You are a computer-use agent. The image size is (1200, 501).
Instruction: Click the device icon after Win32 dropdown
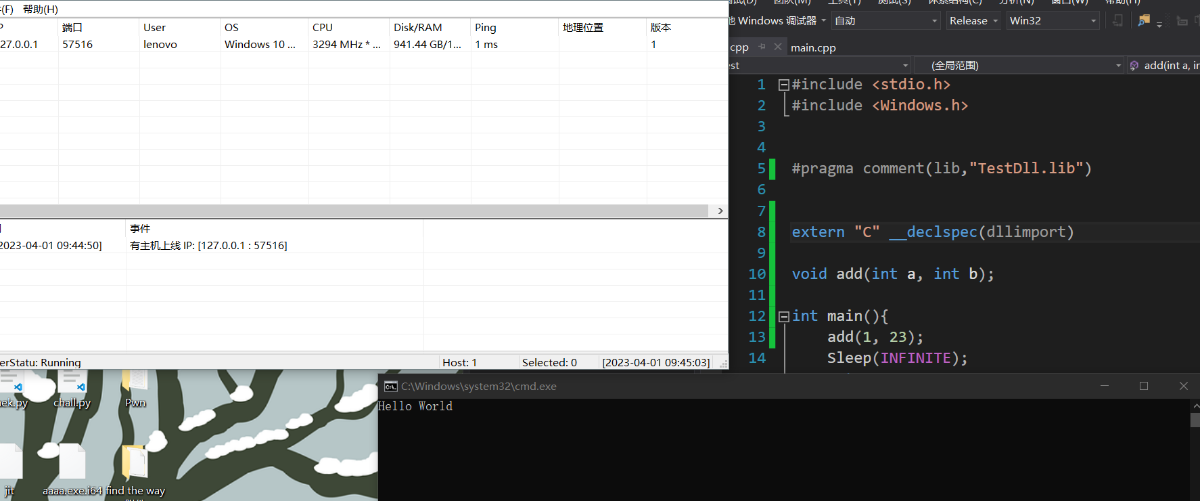pos(1117,20)
